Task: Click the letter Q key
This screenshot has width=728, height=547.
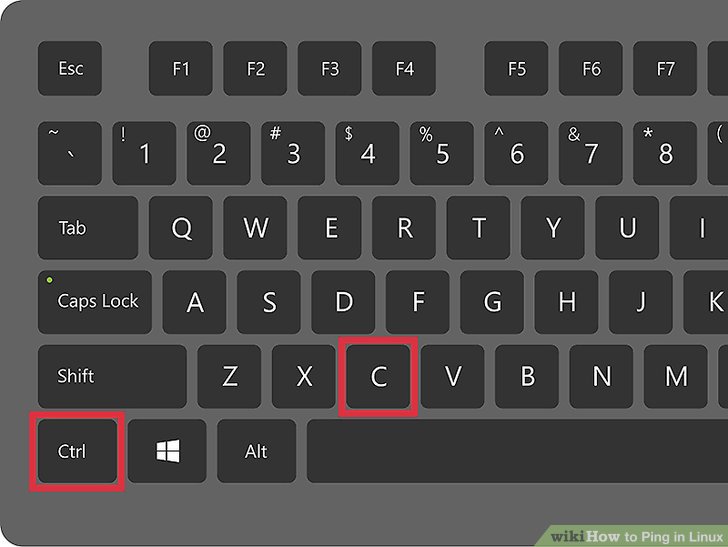Action: tap(181, 228)
